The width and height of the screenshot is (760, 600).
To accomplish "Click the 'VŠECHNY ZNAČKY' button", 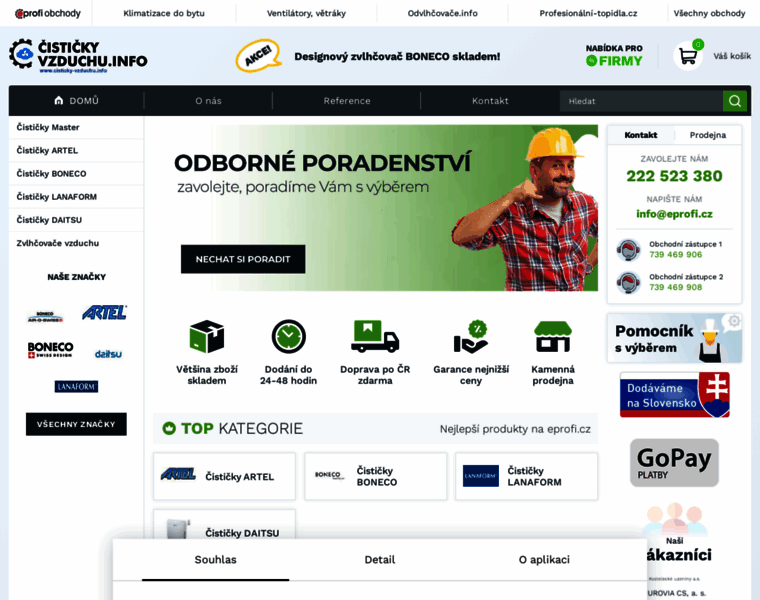I will click(x=76, y=424).
